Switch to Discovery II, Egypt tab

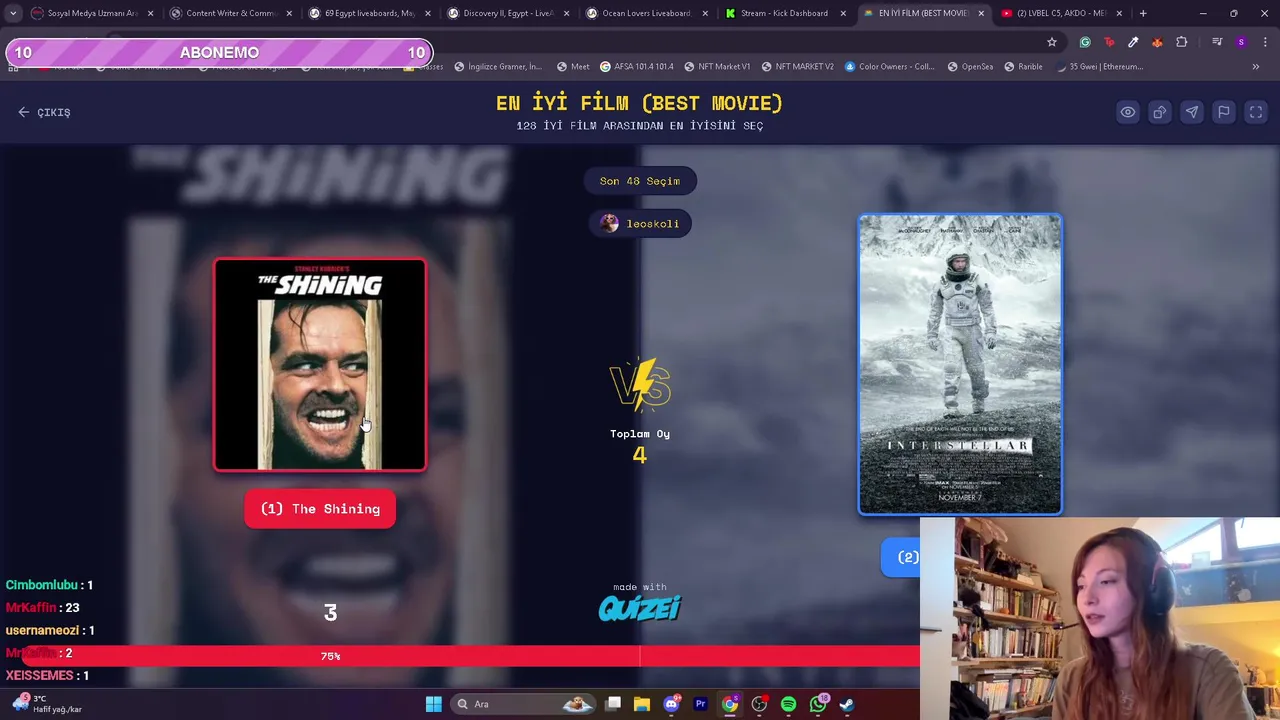point(507,13)
